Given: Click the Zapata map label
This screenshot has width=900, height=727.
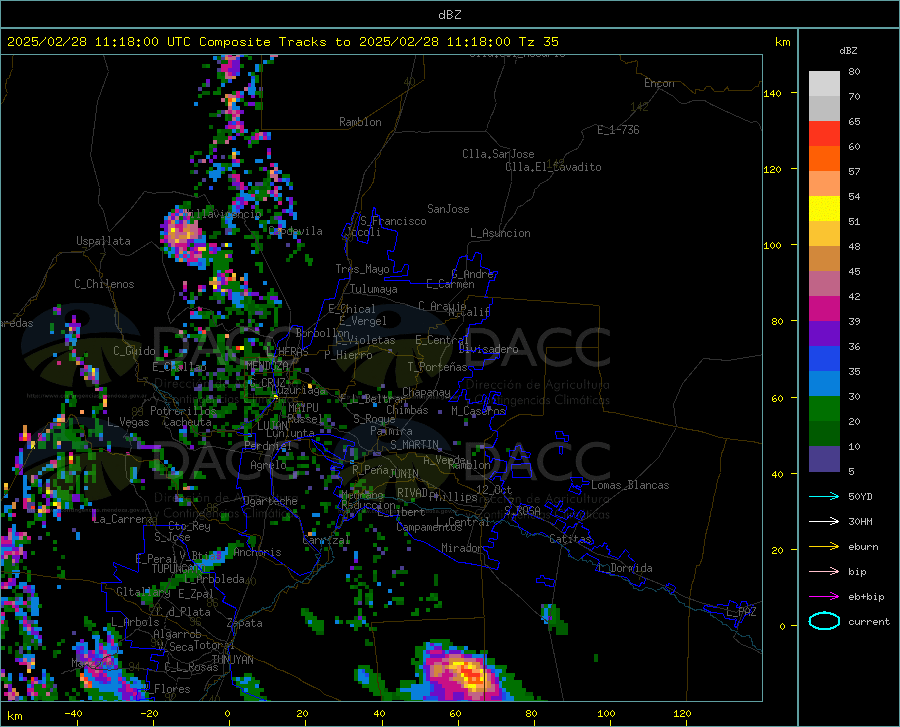Looking at the screenshot, I should click(x=245, y=623).
